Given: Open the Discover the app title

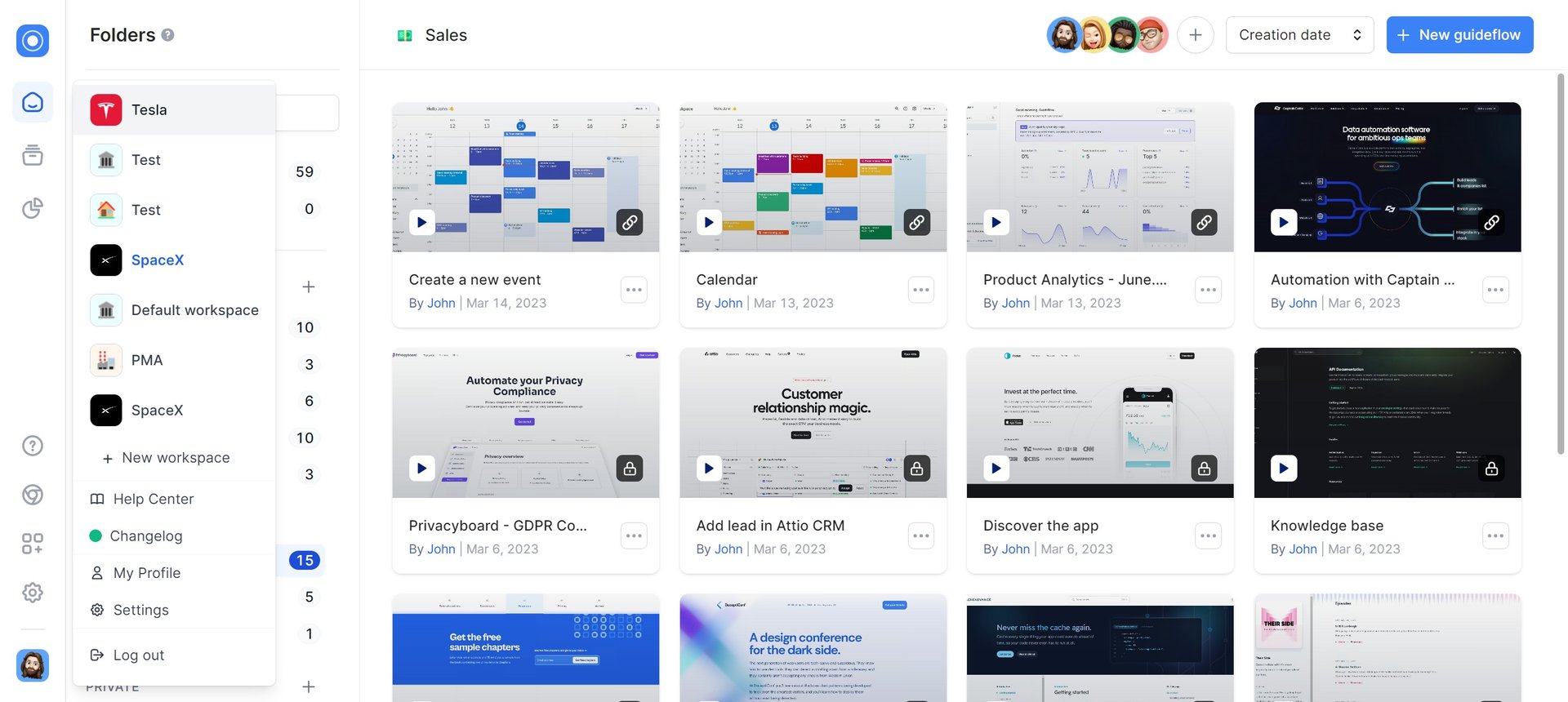Looking at the screenshot, I should point(1040,526).
